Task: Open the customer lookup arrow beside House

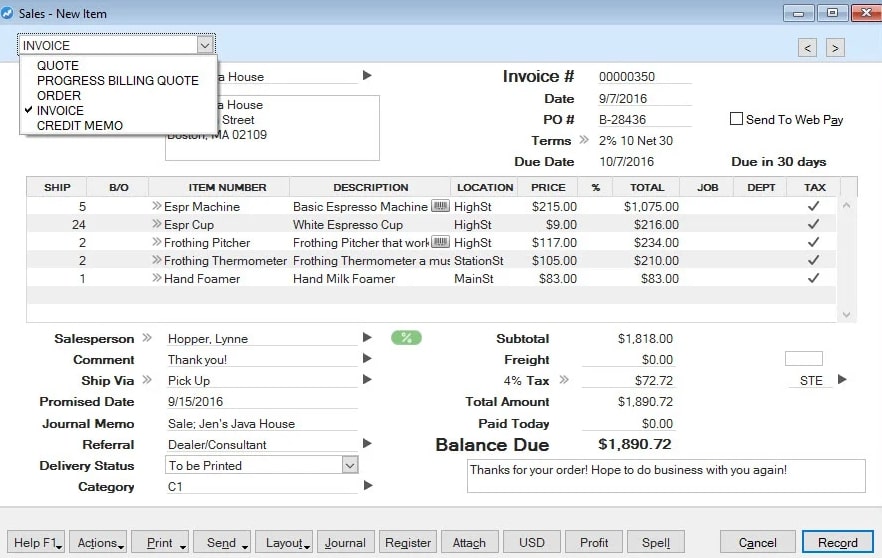Action: pos(367,75)
